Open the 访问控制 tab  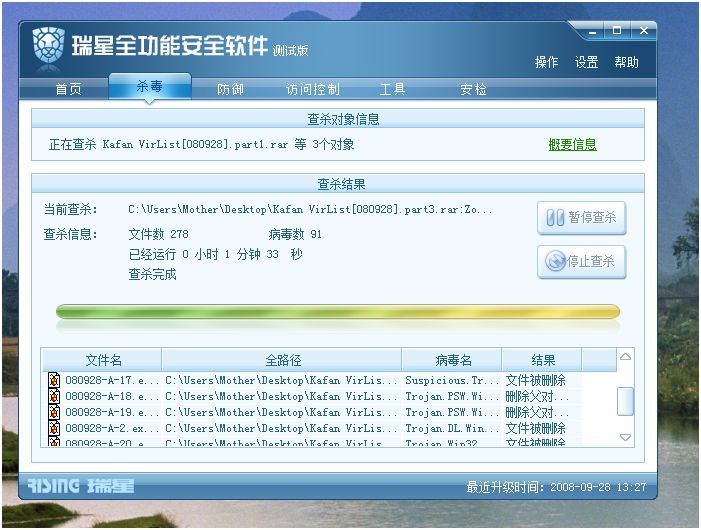tap(312, 89)
